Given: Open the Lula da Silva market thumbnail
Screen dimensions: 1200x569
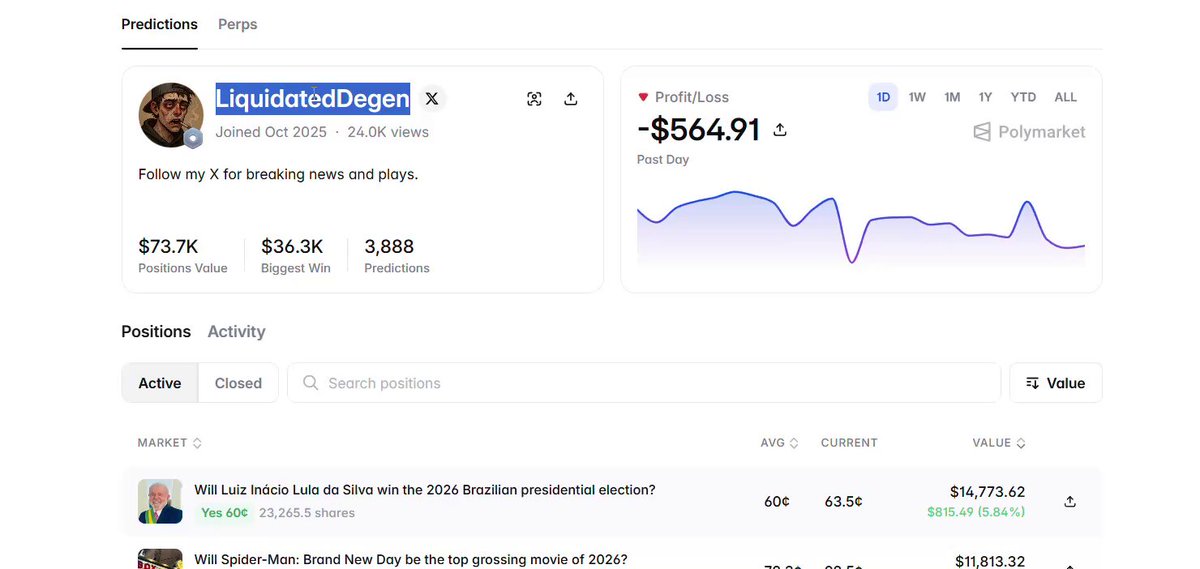Looking at the screenshot, I should [160, 501].
